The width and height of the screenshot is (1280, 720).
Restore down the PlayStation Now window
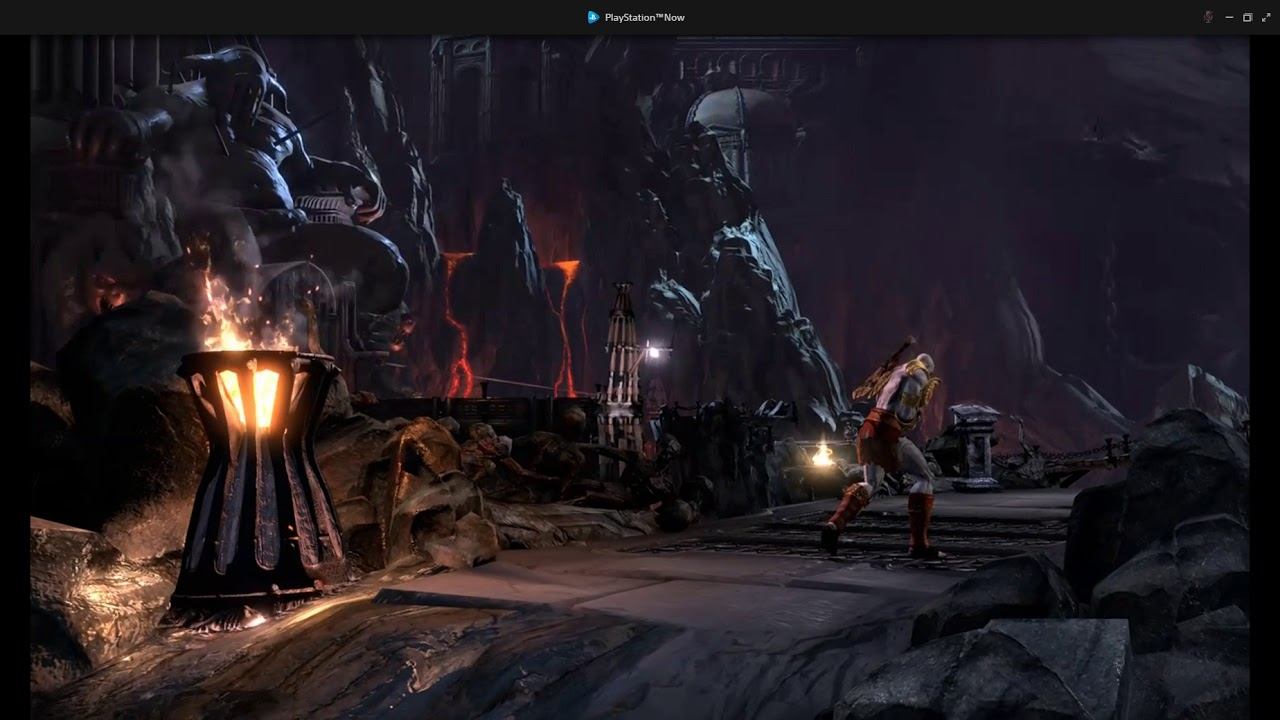[x=1247, y=17]
